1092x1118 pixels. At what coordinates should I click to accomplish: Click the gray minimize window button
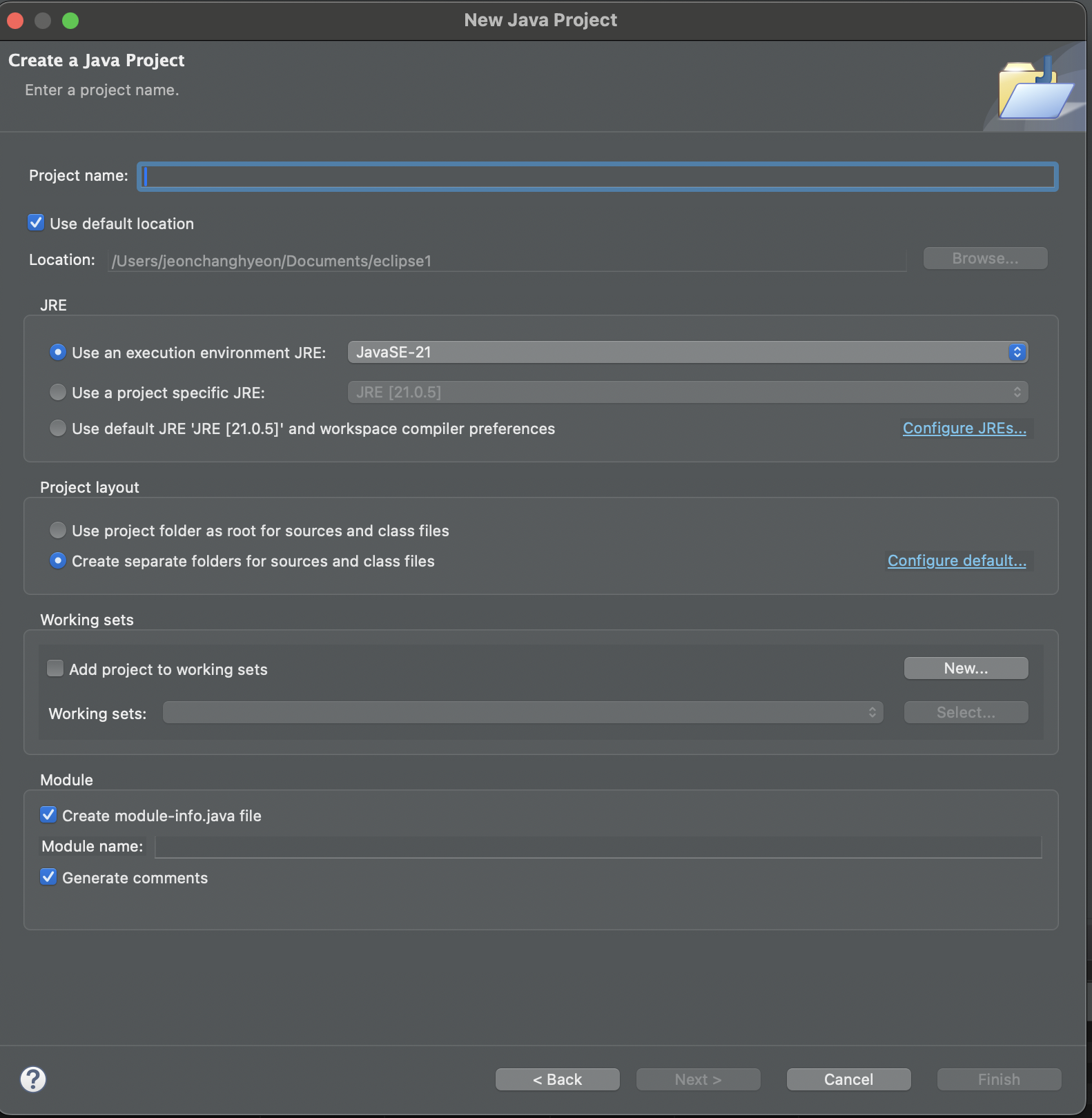point(43,21)
